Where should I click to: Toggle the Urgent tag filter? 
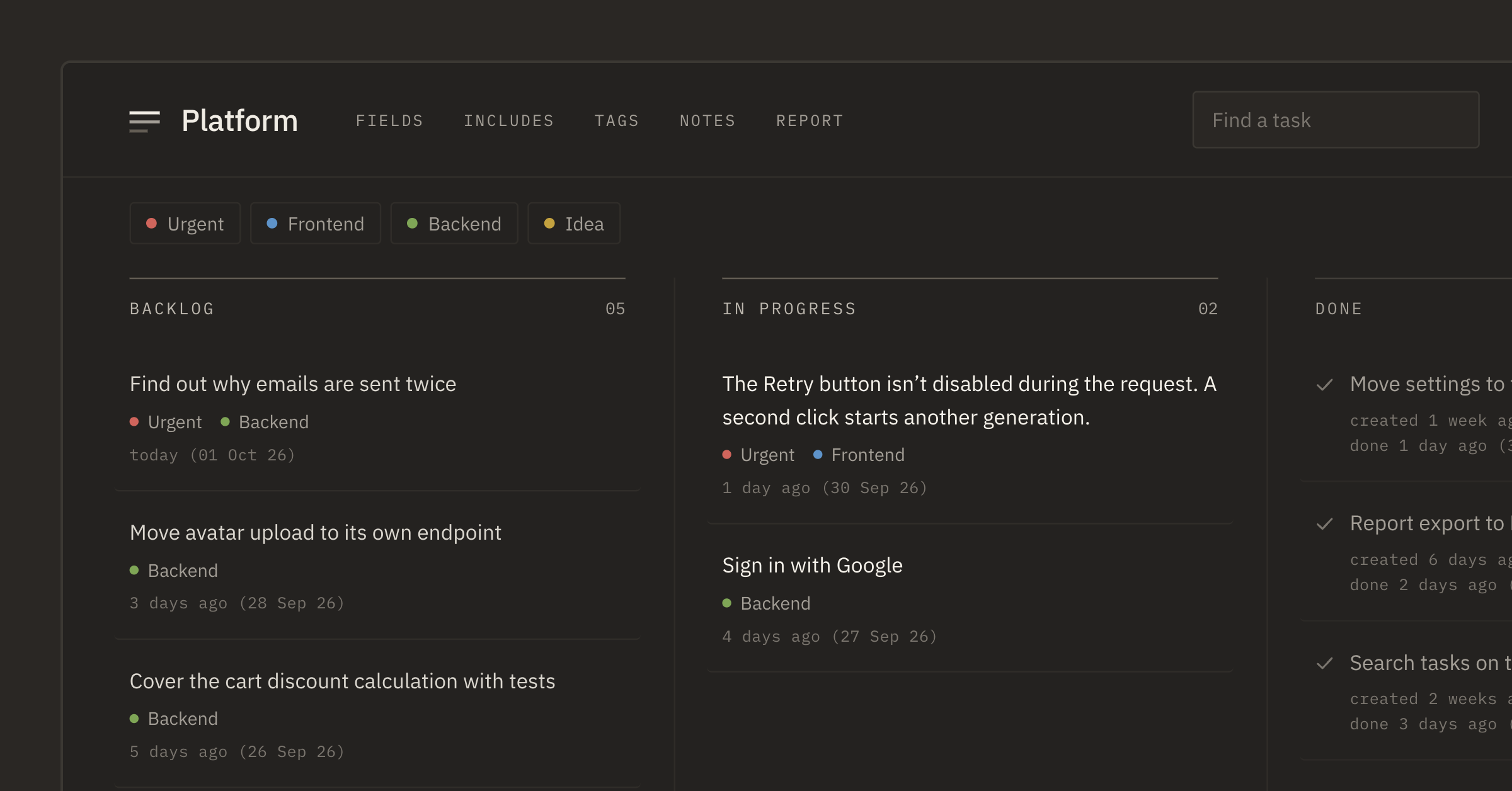coord(185,223)
